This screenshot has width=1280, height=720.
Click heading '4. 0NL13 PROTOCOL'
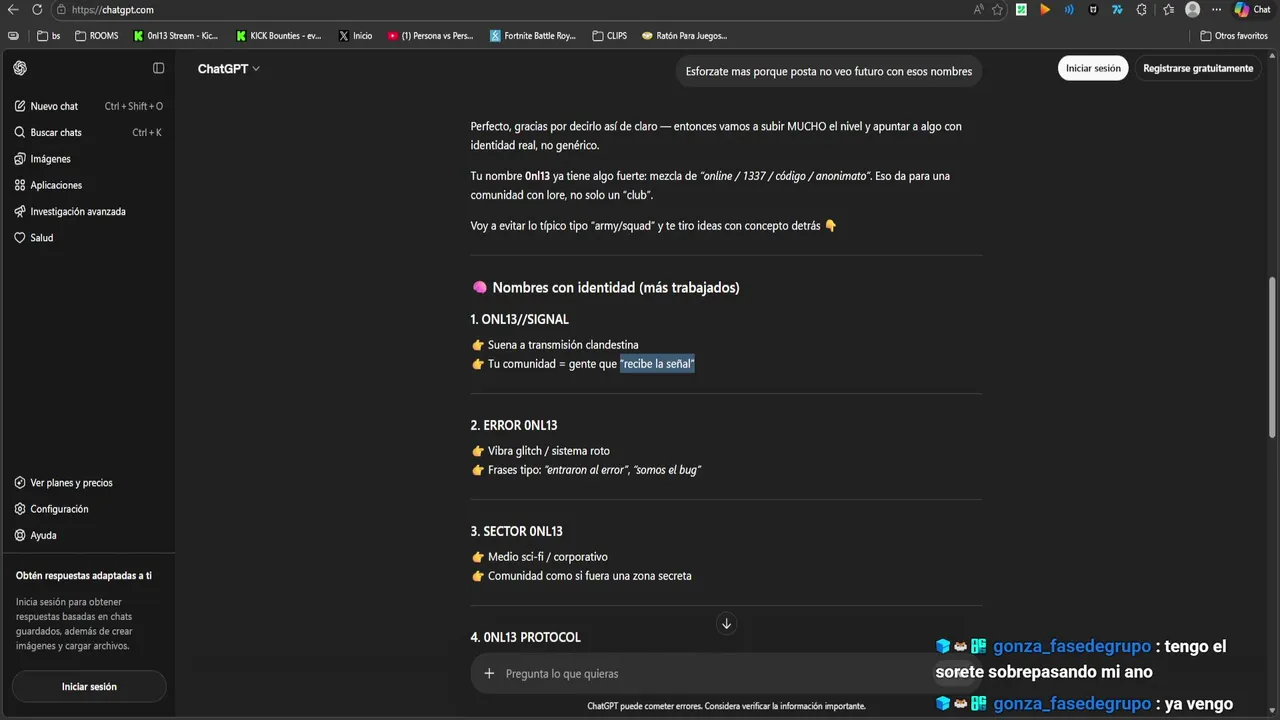point(525,638)
